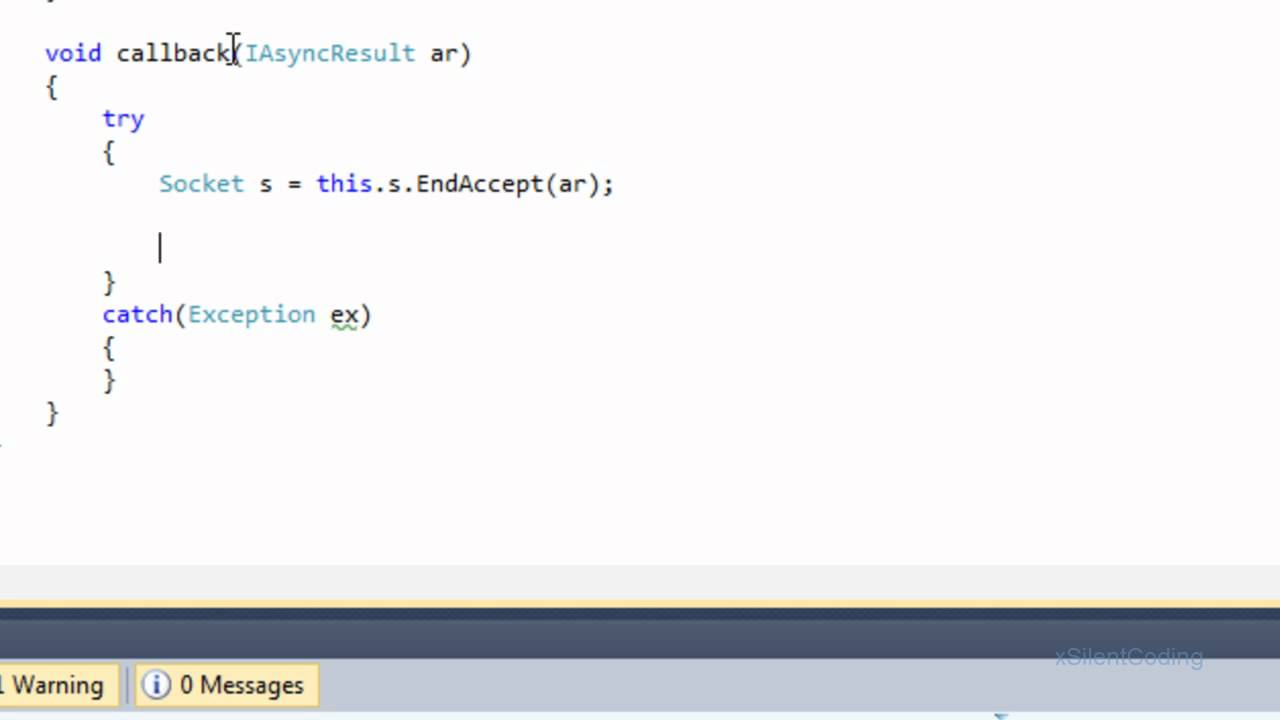Click the this keyword
Screen dimensions: 1280x720
(x=344, y=184)
